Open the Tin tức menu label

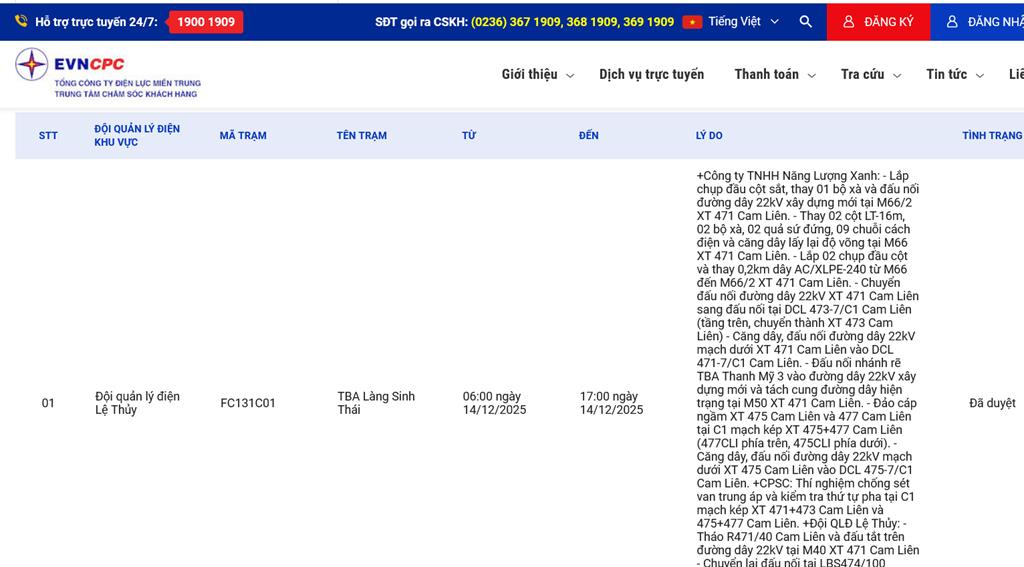(946, 75)
